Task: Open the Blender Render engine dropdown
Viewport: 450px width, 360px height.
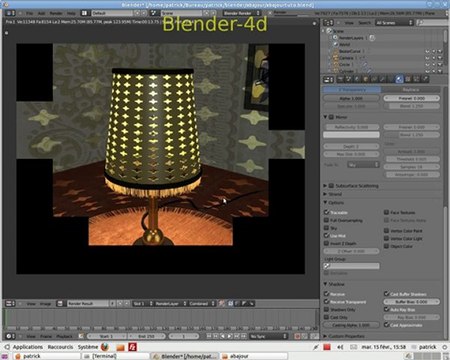Action: coord(242,13)
